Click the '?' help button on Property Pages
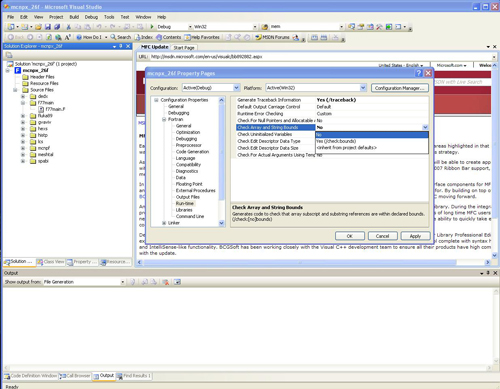This screenshot has width=500, height=389. [419, 73]
